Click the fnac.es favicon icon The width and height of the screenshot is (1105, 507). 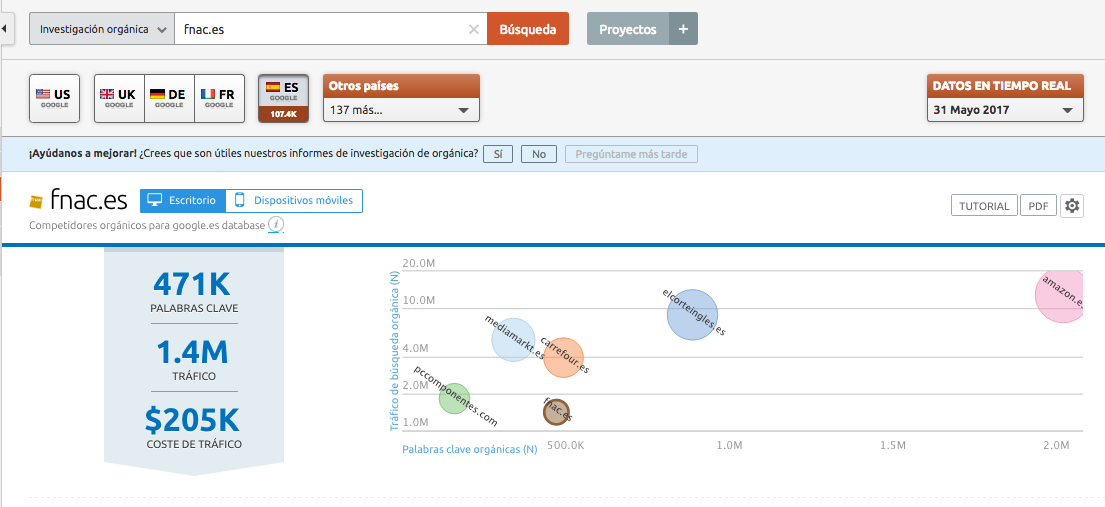36,202
